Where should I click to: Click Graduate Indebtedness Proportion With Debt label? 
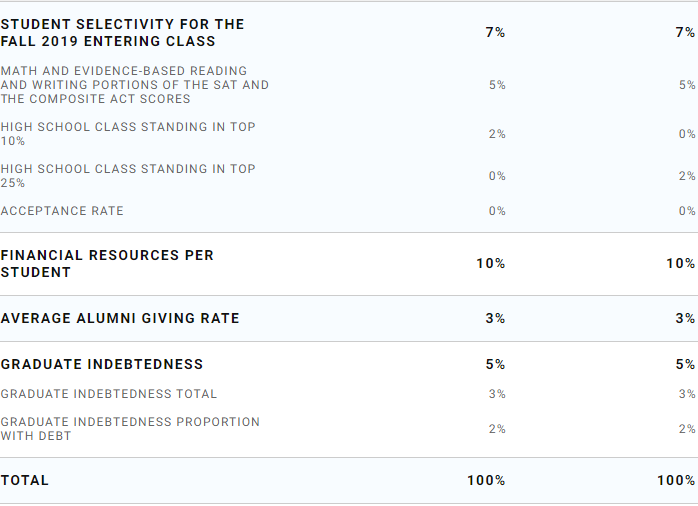[x=130, y=429]
